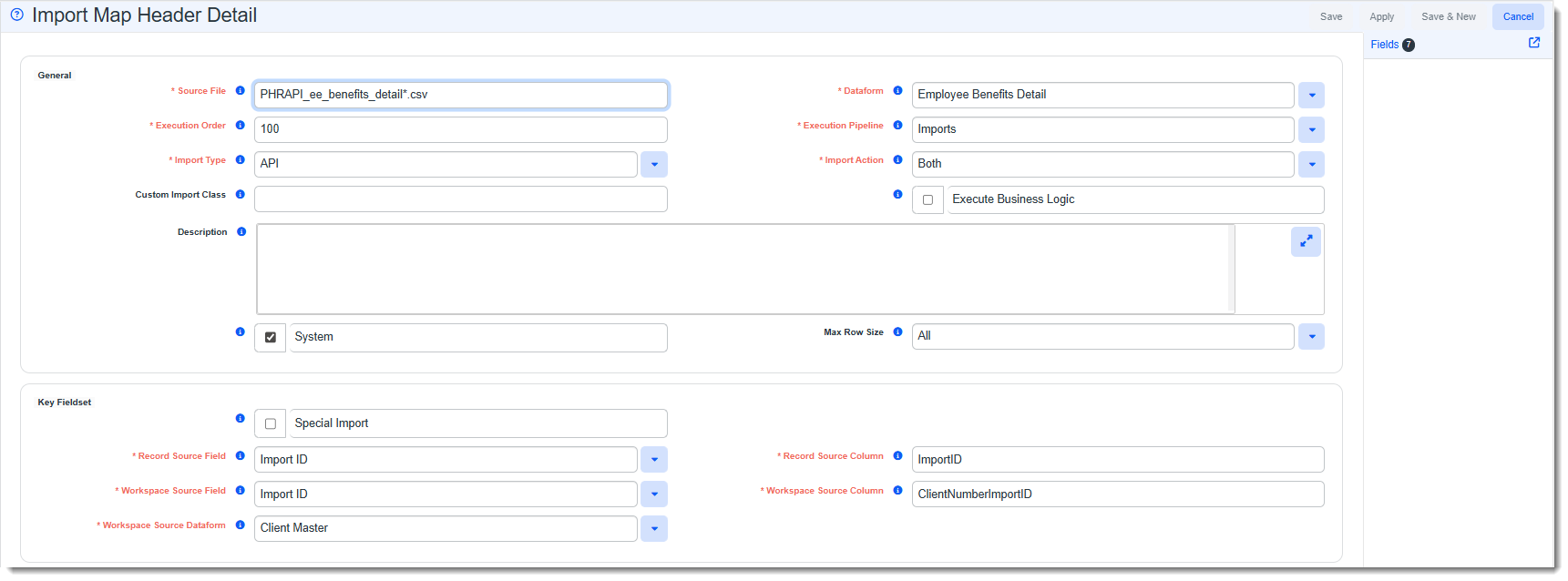The height and width of the screenshot is (581, 1568).
Task: Open the Import Type dropdown
Action: (654, 165)
